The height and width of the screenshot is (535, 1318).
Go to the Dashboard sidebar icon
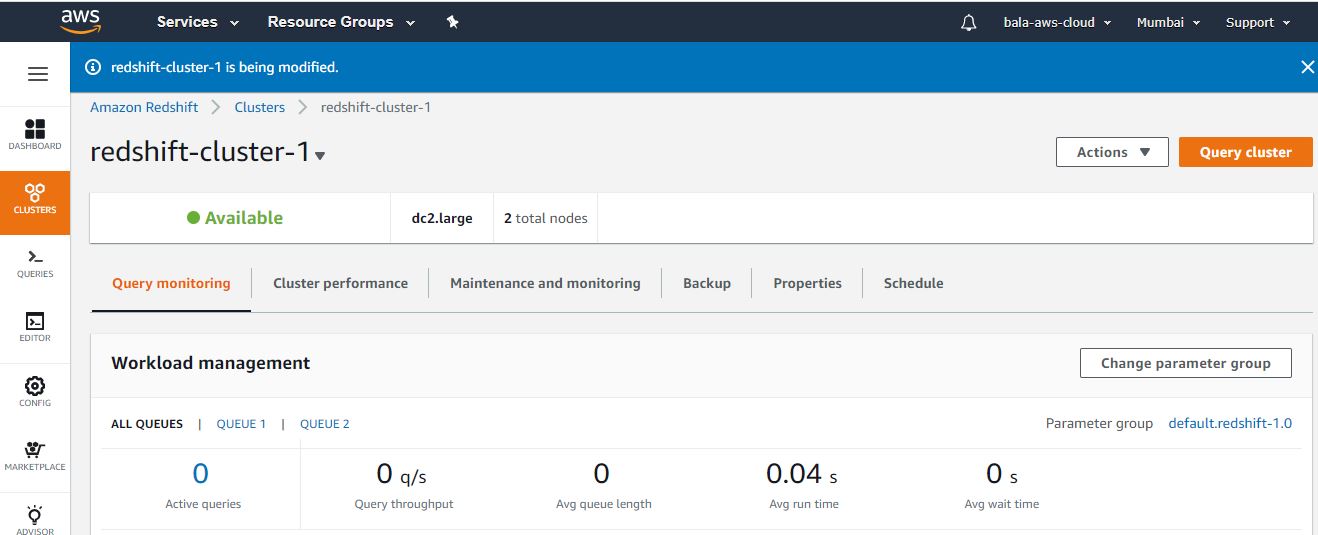click(35, 135)
